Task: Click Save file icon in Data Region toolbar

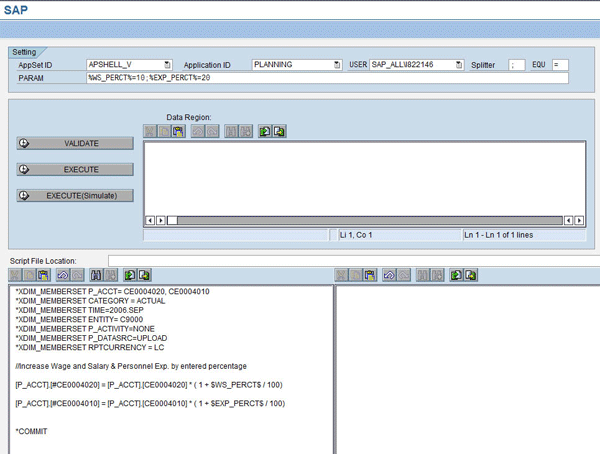Action: [x=280, y=131]
